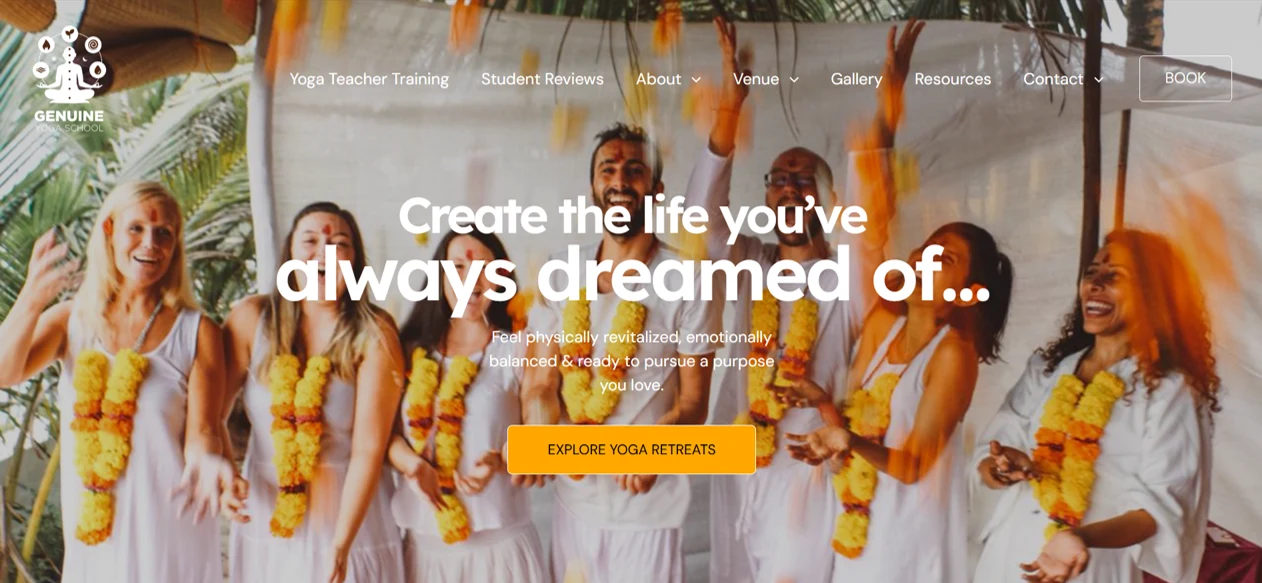Viewport: 1262px width, 583px height.
Task: Expand the Contact dropdown chevron
Action: (x=1099, y=80)
